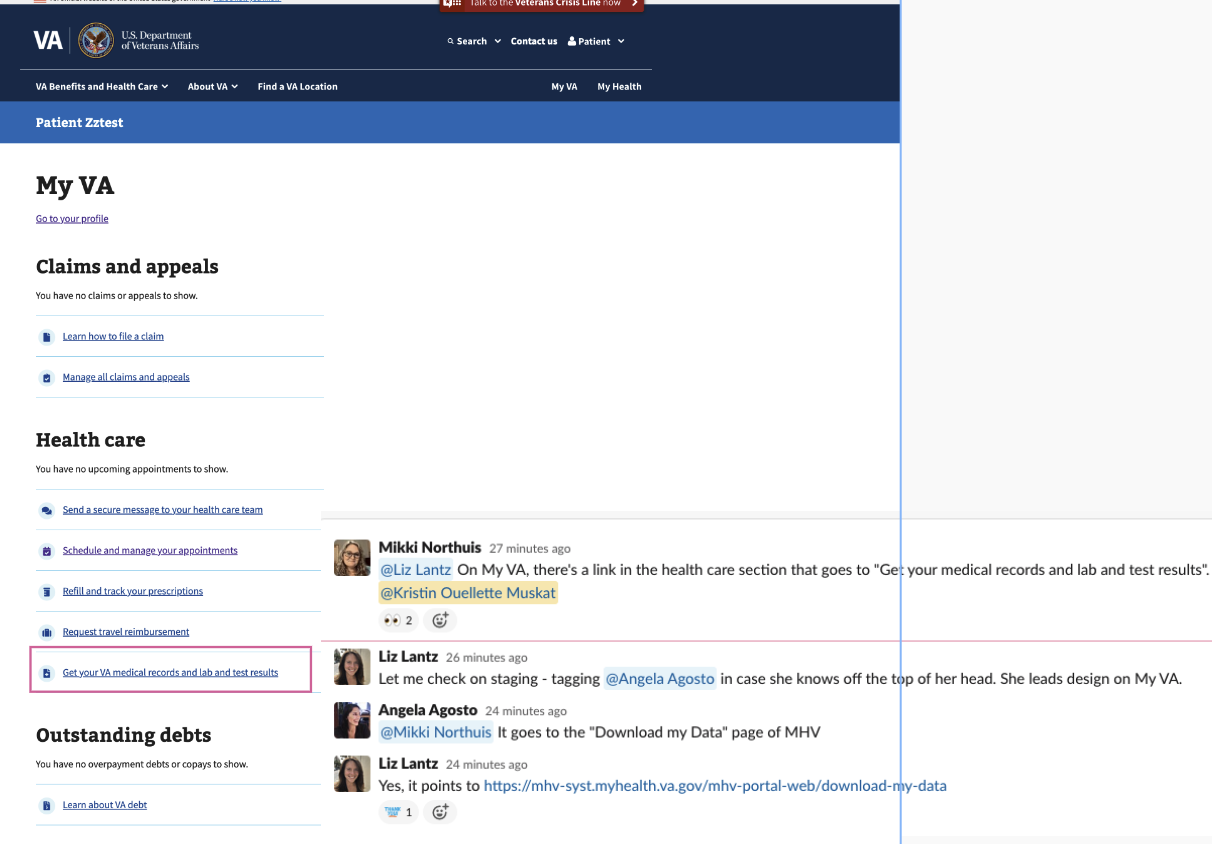1212x844 pixels.
Task: Expand the VA Benefits and Health Care dropdown
Action: pyautogui.click(x=101, y=86)
